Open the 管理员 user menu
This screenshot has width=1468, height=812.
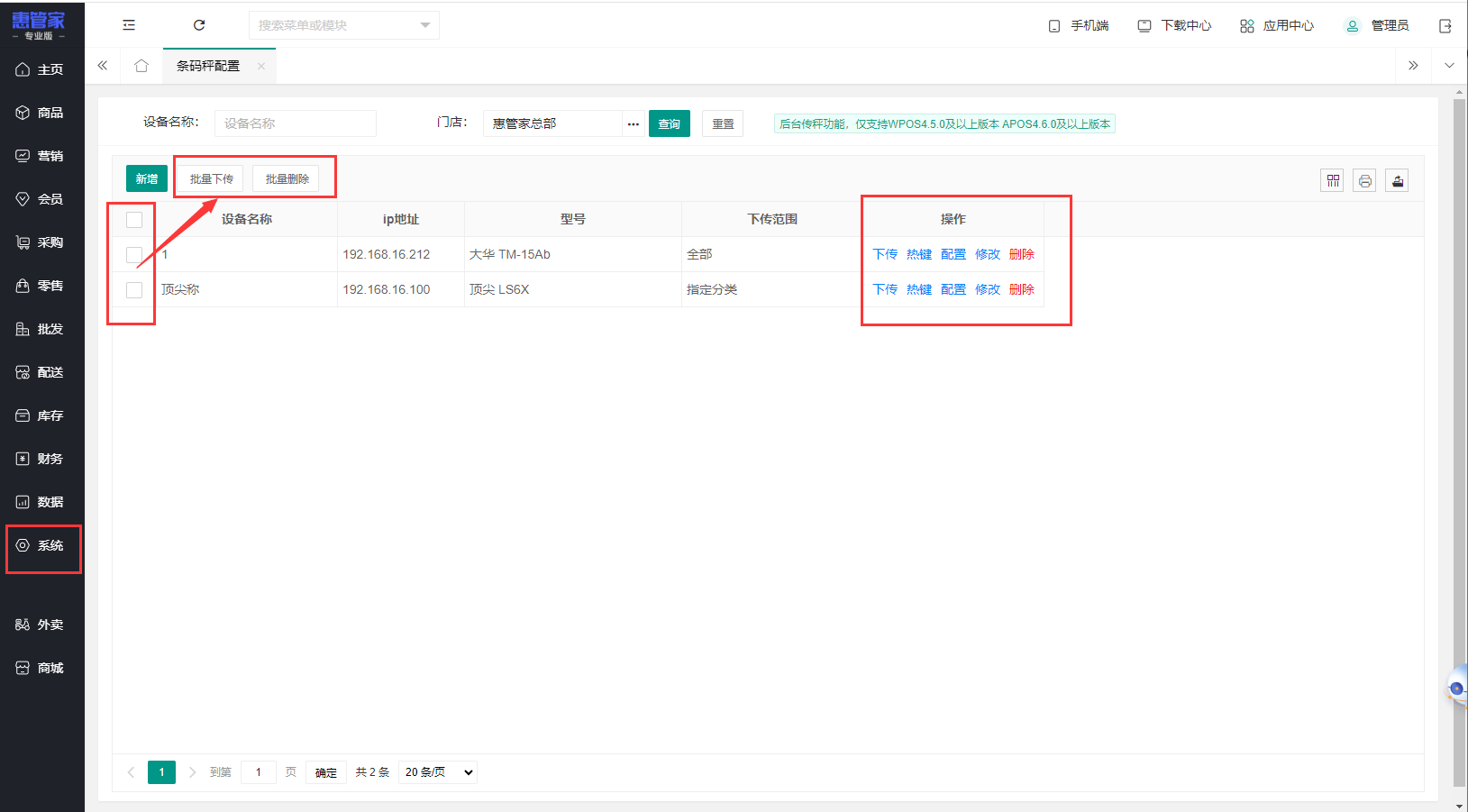pyautogui.click(x=1377, y=25)
